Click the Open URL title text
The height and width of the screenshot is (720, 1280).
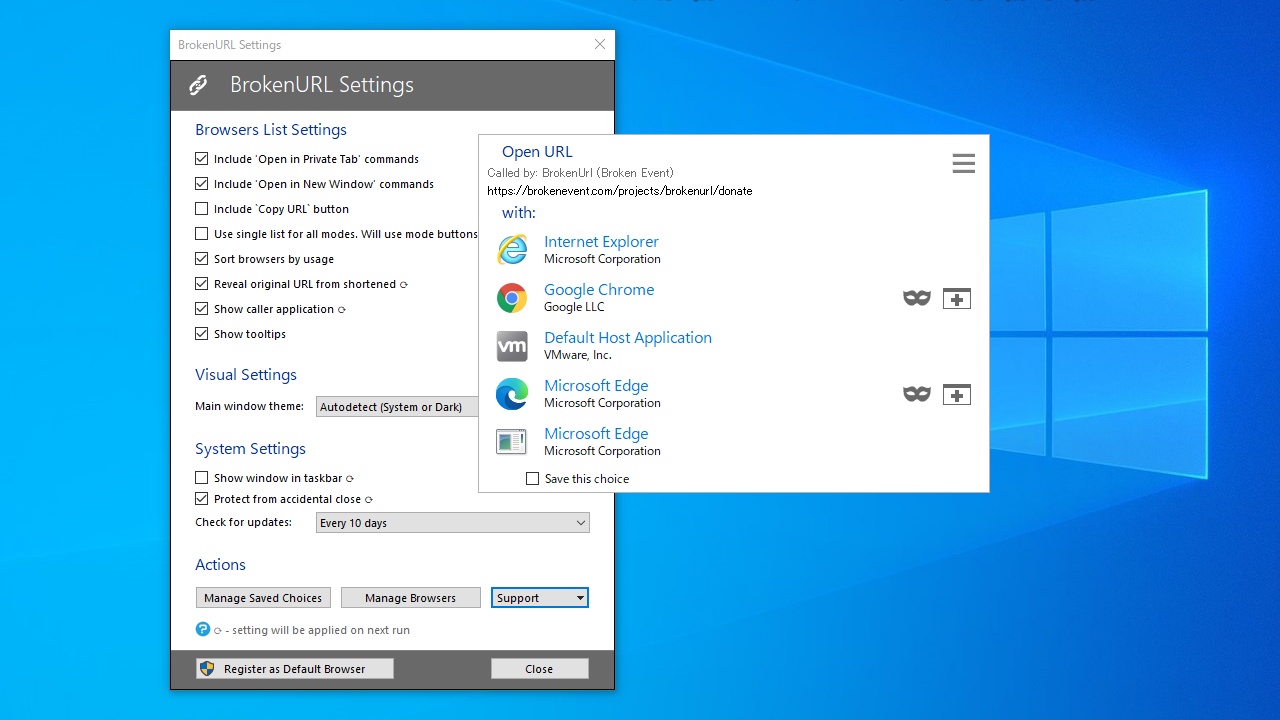(537, 152)
